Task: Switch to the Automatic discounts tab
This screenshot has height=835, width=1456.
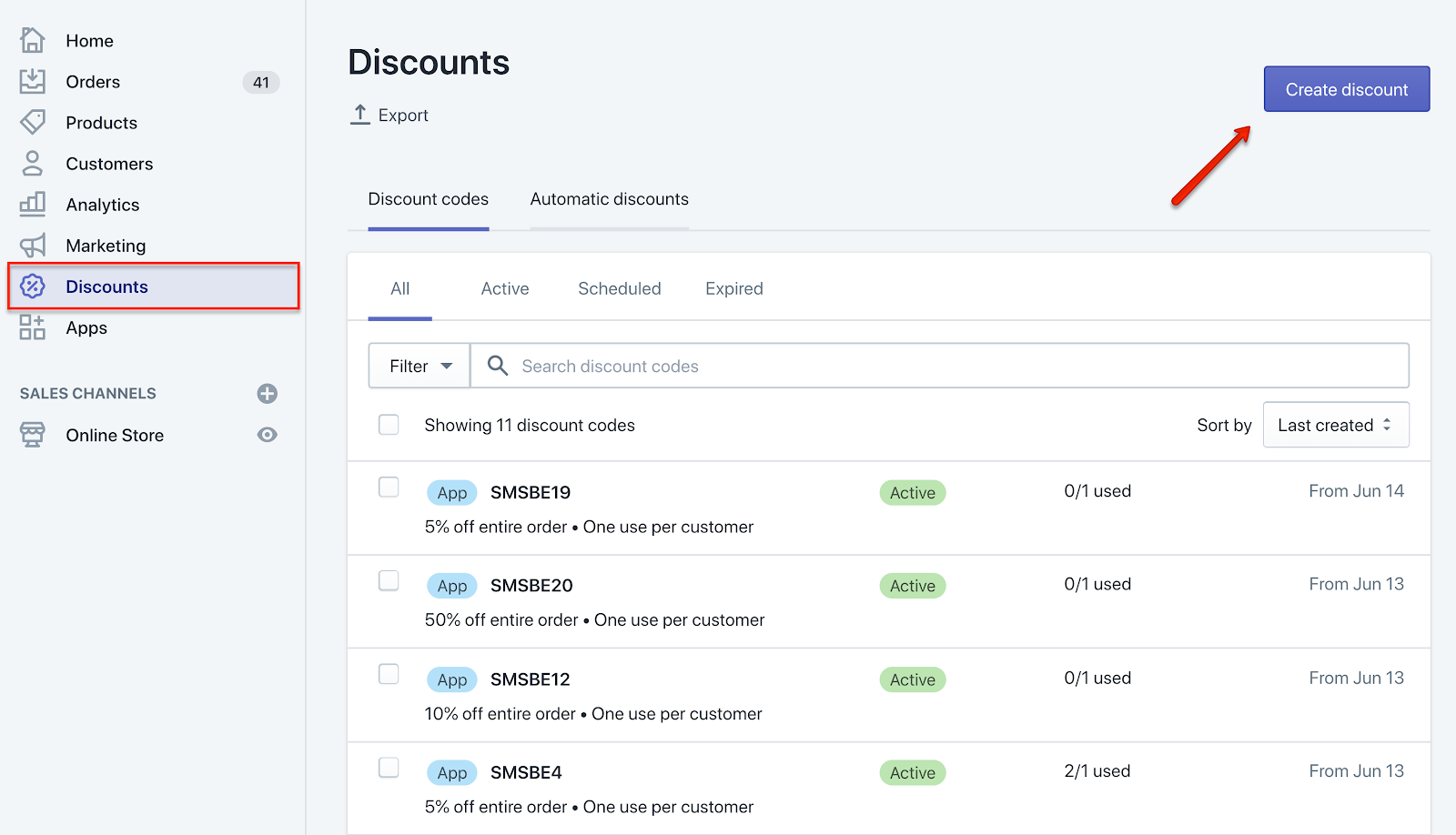Action: pyautogui.click(x=609, y=199)
